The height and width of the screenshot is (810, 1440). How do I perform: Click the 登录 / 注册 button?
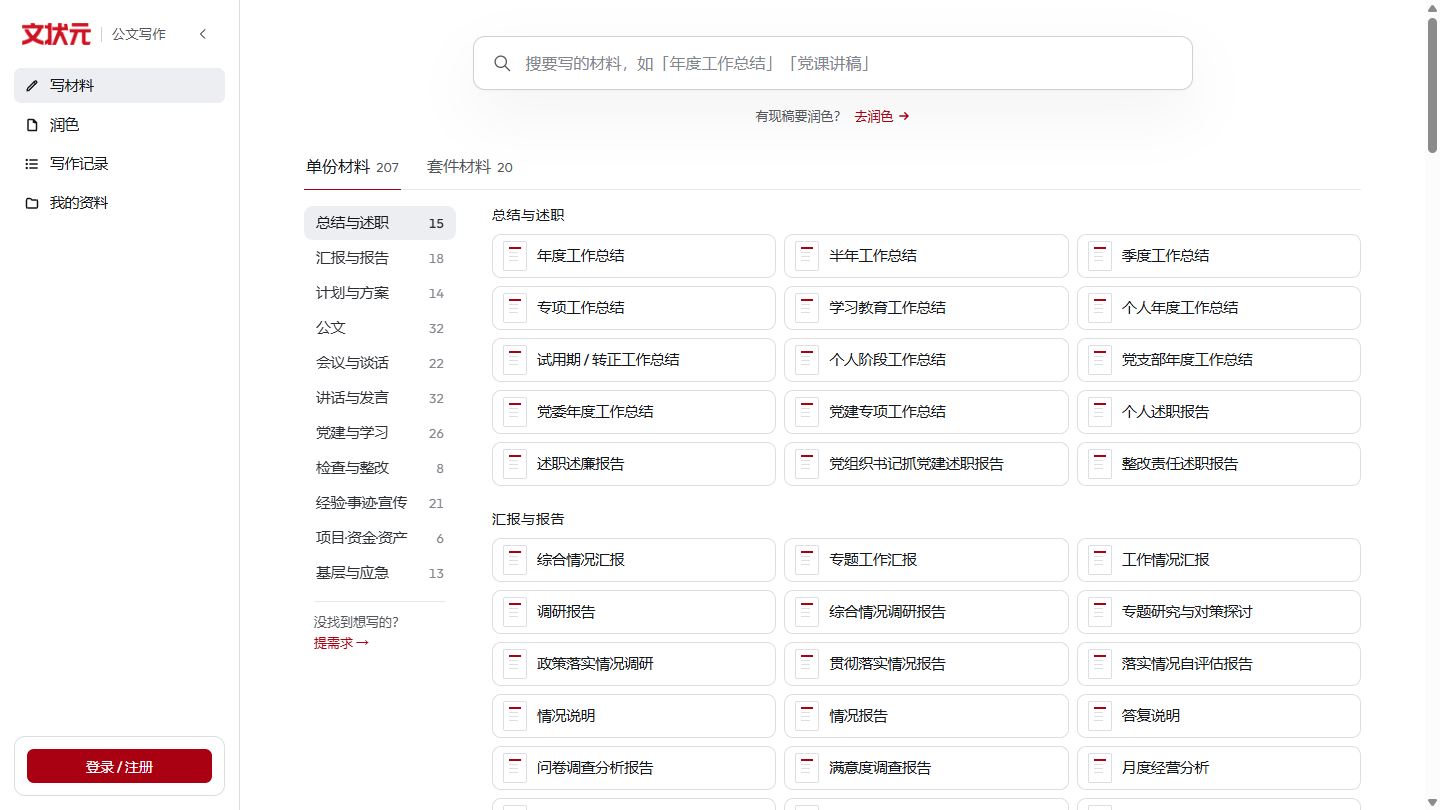pyautogui.click(x=119, y=766)
